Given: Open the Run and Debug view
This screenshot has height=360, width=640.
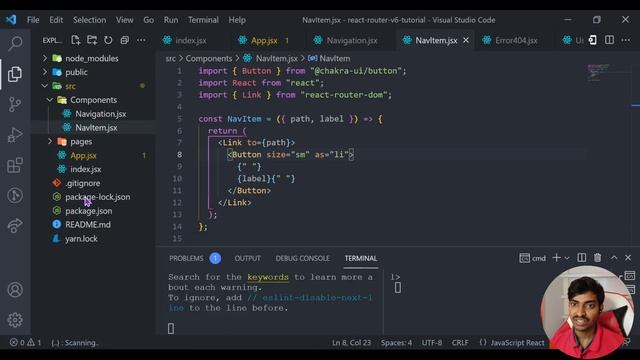Looking at the screenshot, I should [x=15, y=135].
